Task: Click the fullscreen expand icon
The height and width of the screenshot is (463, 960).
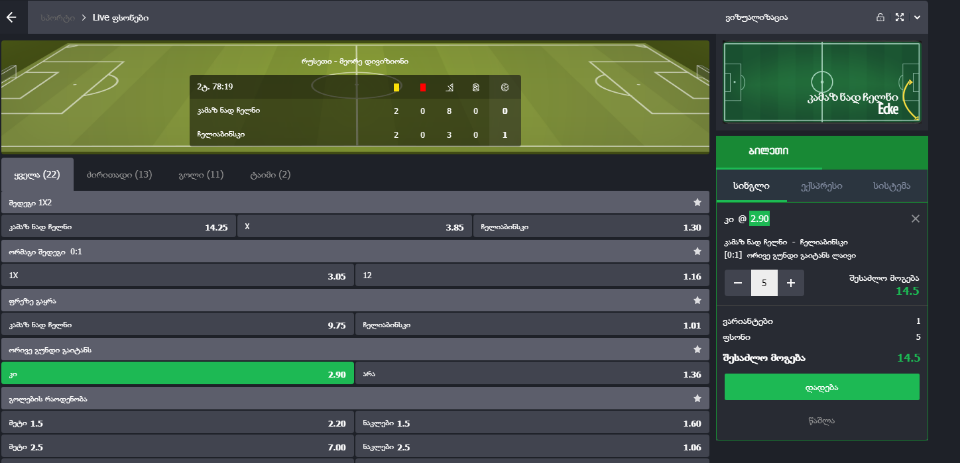Action: (x=899, y=18)
